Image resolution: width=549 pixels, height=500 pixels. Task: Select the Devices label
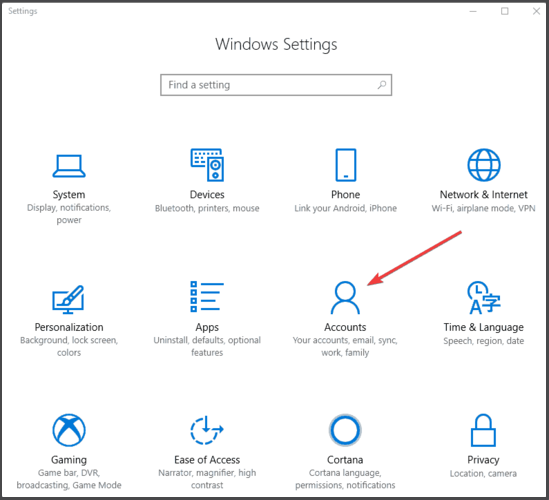click(x=207, y=194)
